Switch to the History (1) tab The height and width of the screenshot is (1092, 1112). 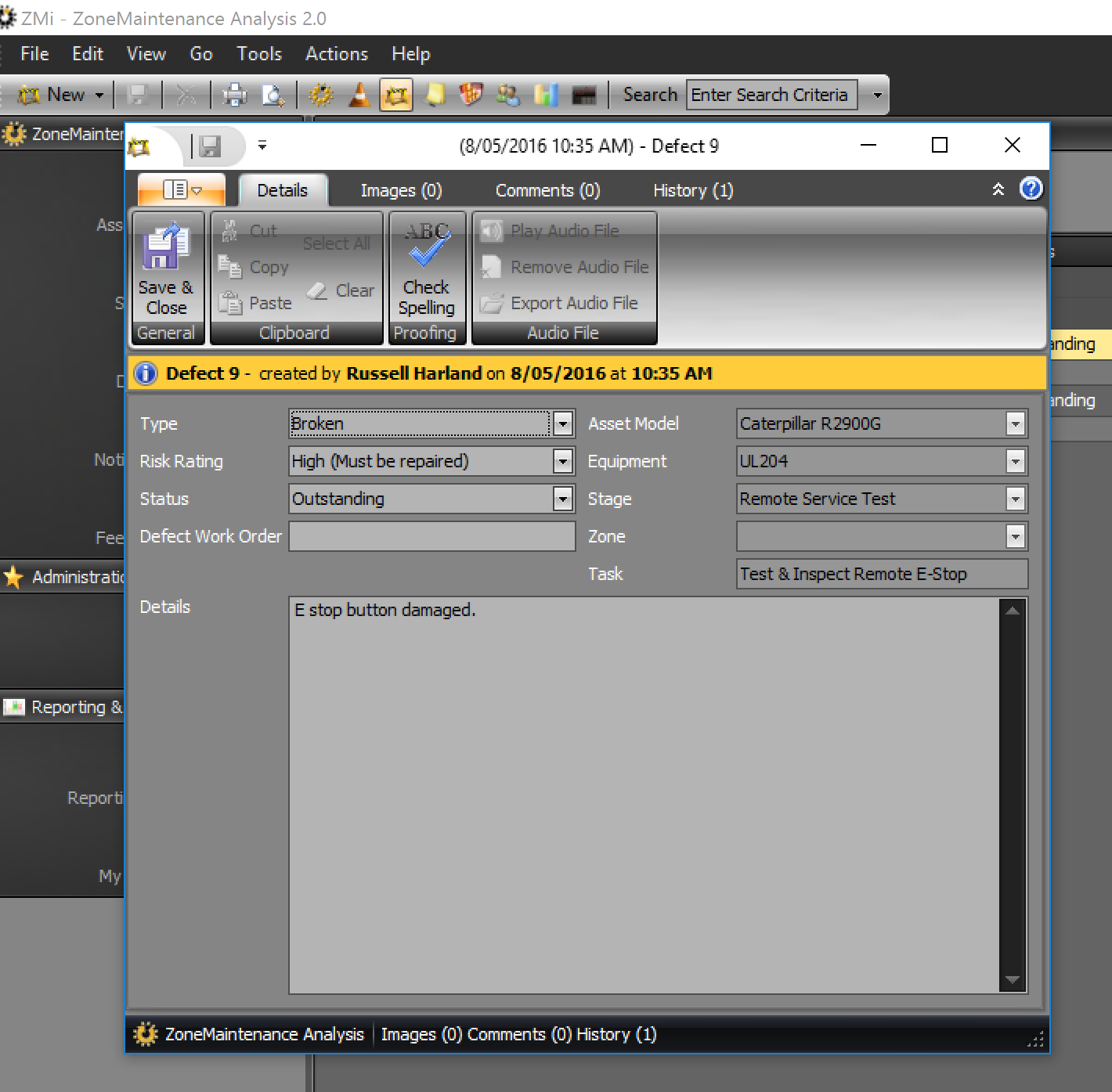693,190
